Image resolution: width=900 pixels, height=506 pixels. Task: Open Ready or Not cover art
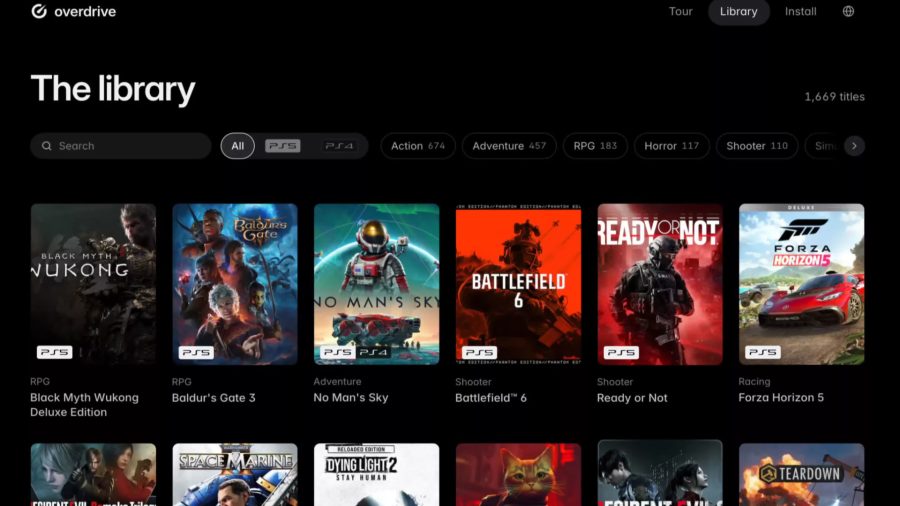[x=660, y=284]
